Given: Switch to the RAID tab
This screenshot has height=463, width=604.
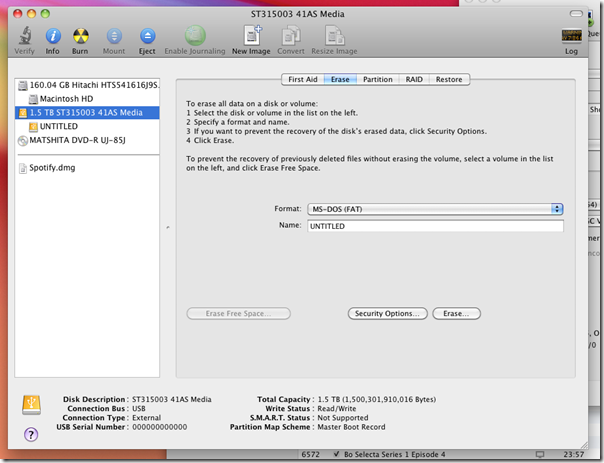Looking at the screenshot, I should [414, 79].
